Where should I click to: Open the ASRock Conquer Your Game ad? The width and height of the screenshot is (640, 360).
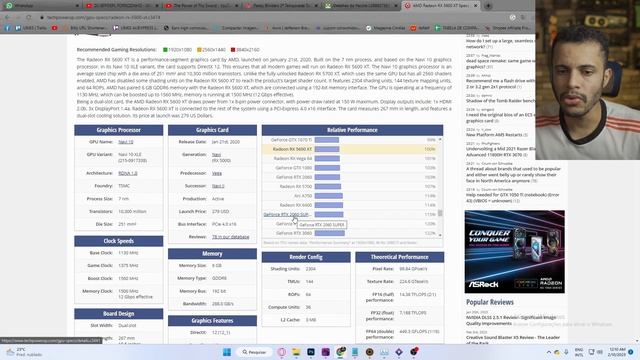[x=514, y=251]
